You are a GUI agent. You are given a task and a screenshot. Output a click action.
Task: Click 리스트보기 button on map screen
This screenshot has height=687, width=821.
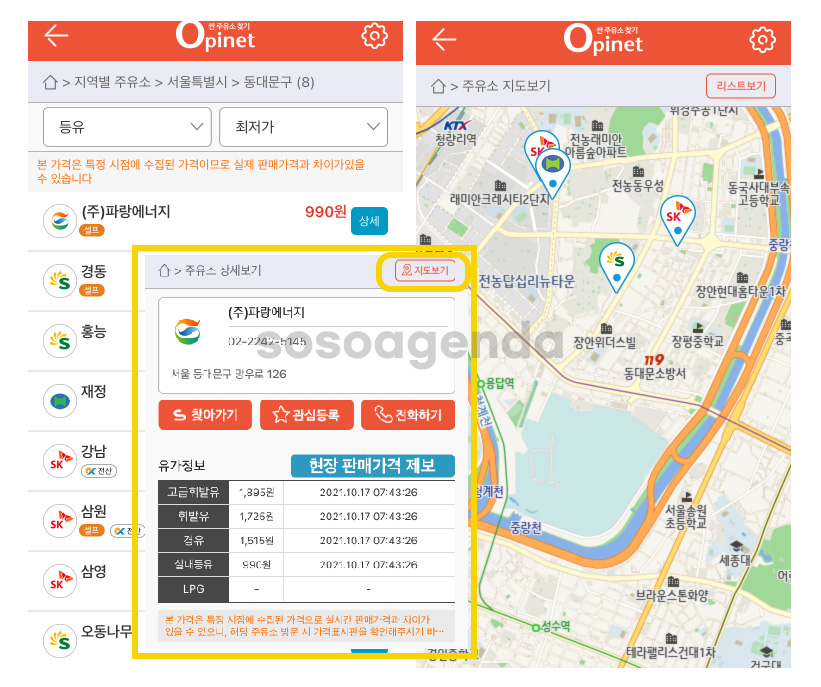[741, 86]
